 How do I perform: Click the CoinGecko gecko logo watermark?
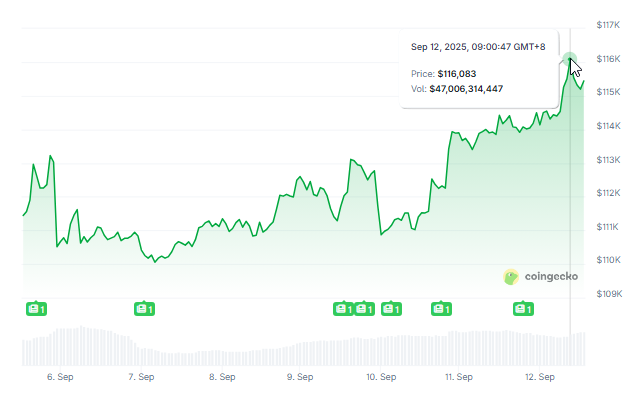click(511, 277)
